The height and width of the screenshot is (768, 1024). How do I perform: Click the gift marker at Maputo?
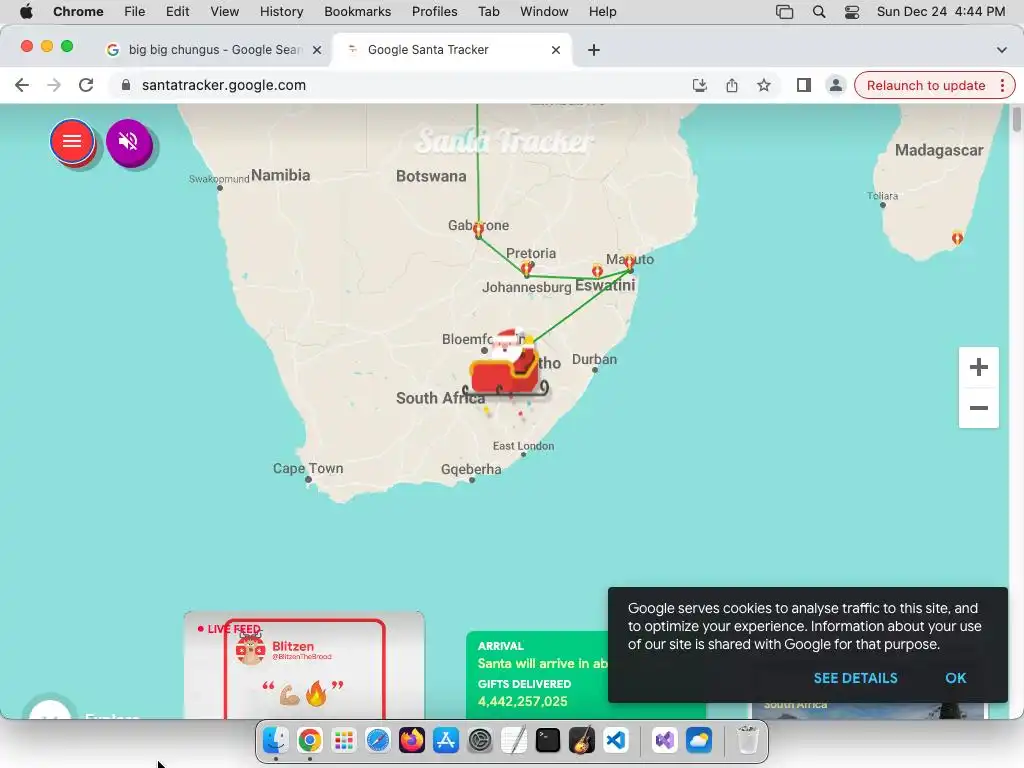(629, 263)
